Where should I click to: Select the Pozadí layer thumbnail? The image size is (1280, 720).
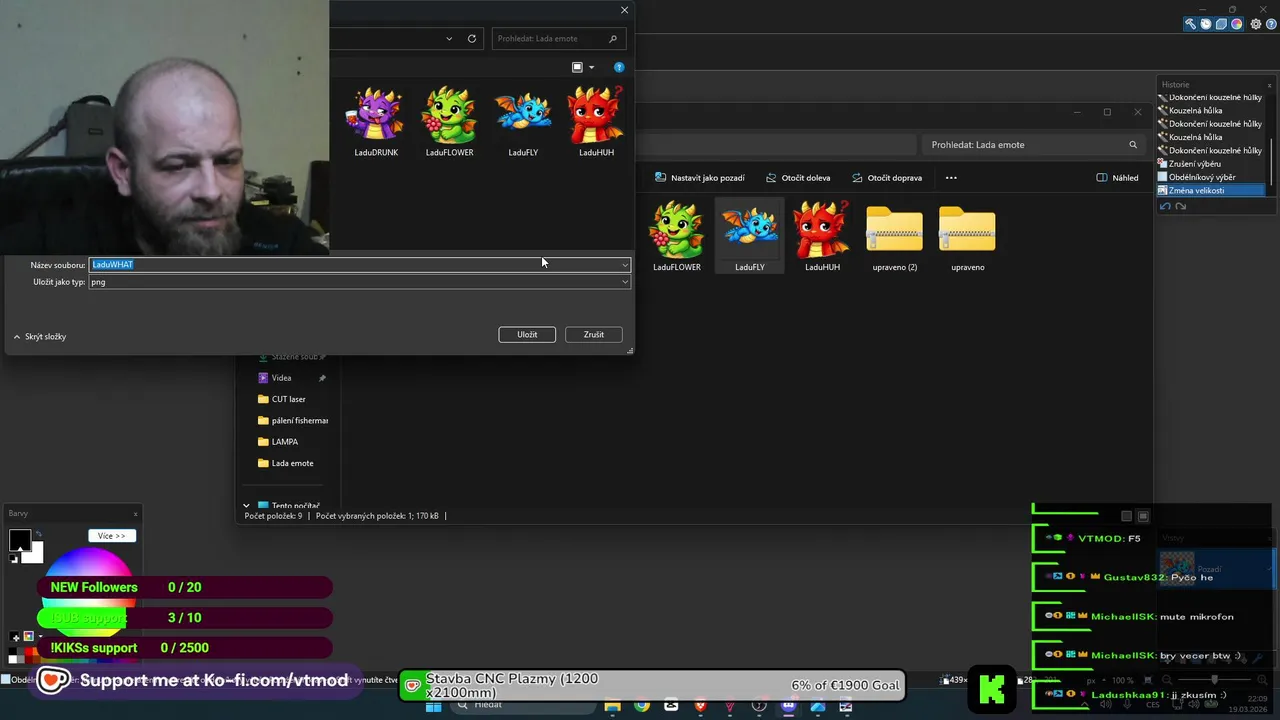[x=1177, y=569]
